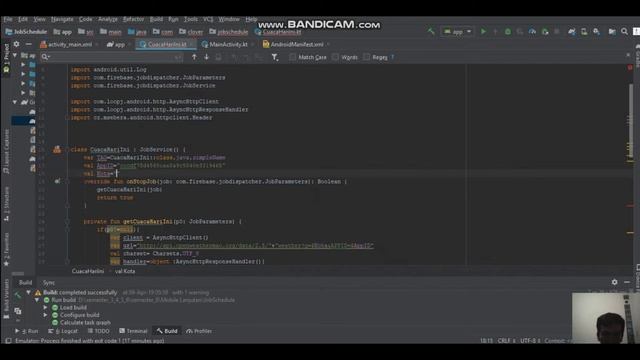Close the find bar

[x=628, y=55]
